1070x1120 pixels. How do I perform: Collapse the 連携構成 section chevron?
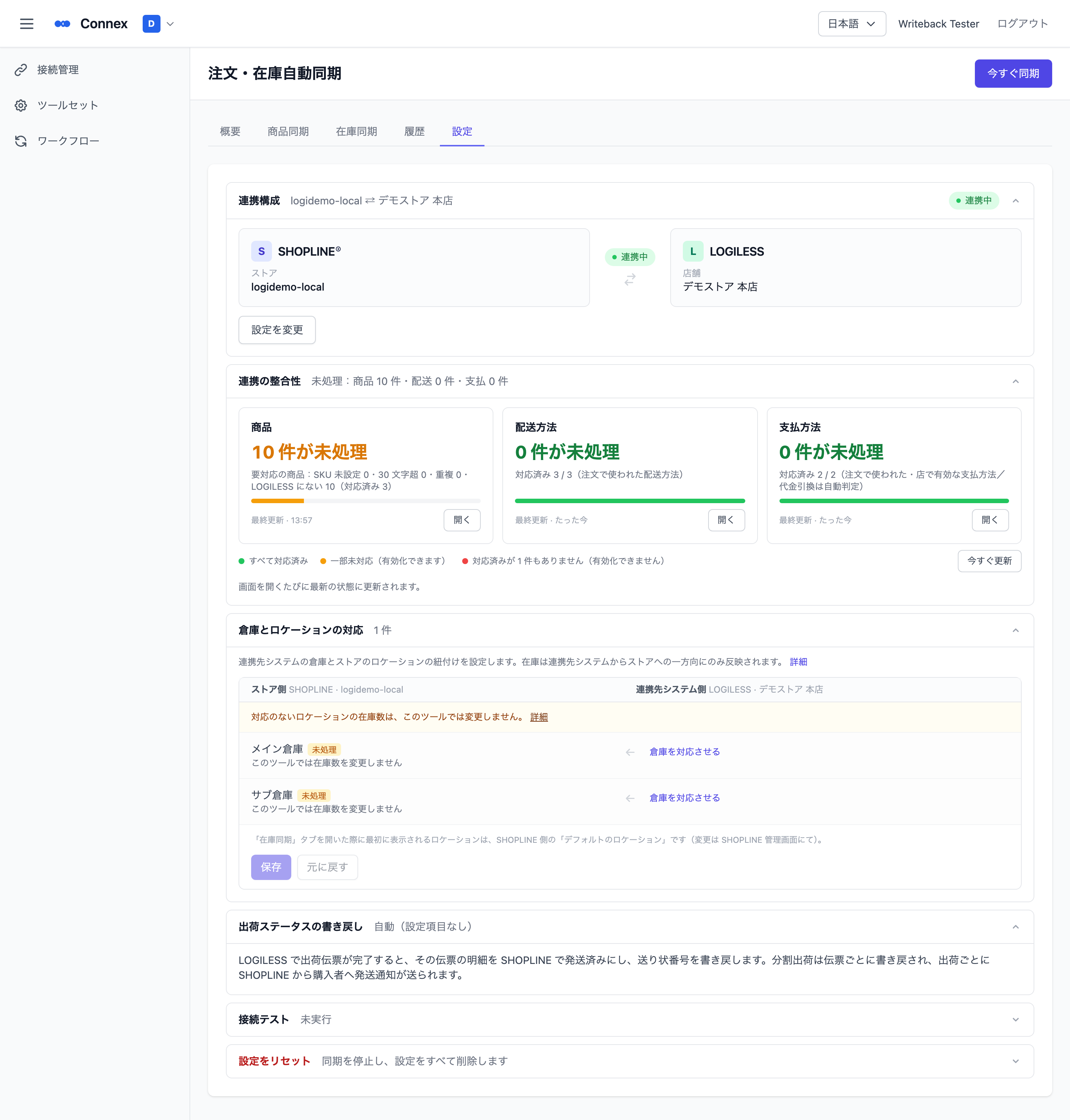1015,200
